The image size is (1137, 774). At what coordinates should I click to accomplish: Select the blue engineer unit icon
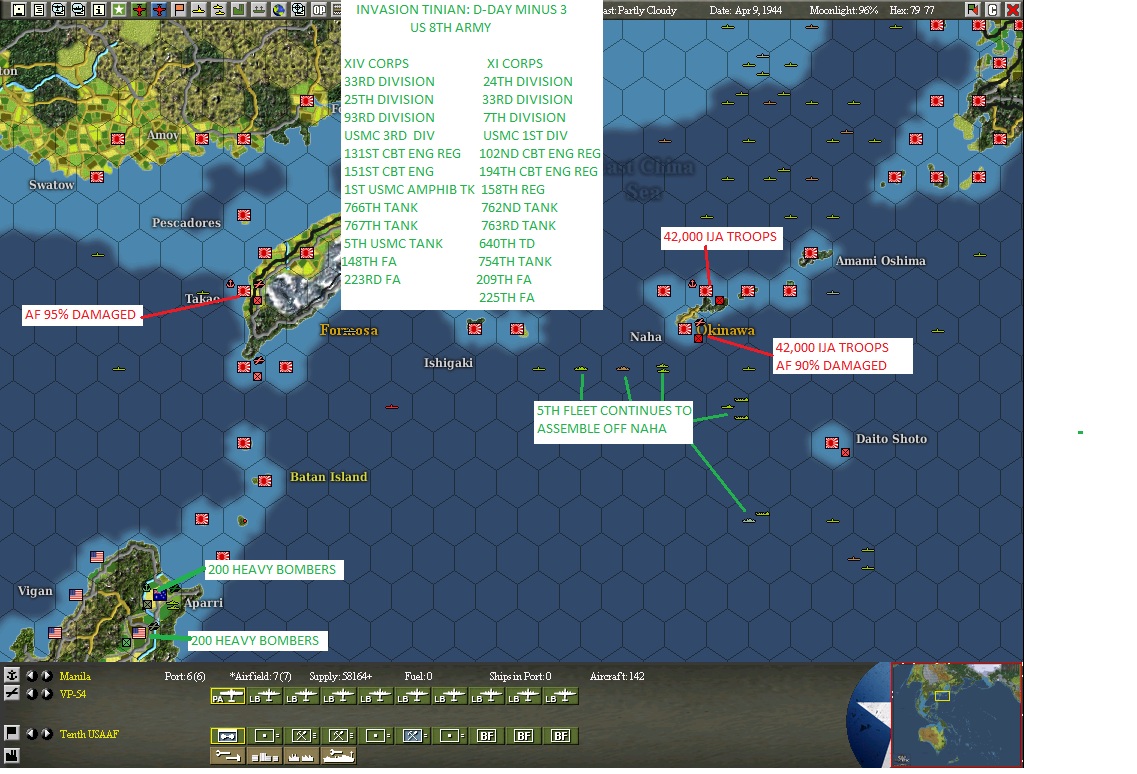pyautogui.click(x=413, y=736)
